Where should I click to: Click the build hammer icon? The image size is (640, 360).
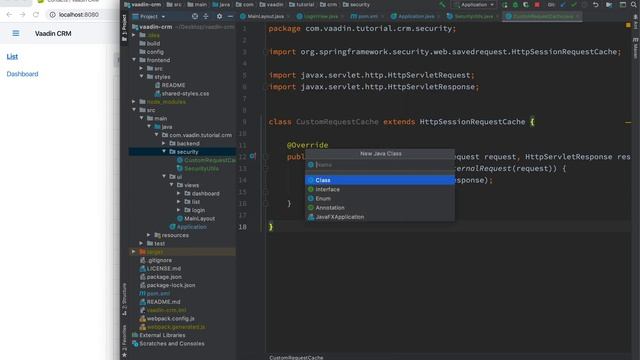(x=443, y=4)
